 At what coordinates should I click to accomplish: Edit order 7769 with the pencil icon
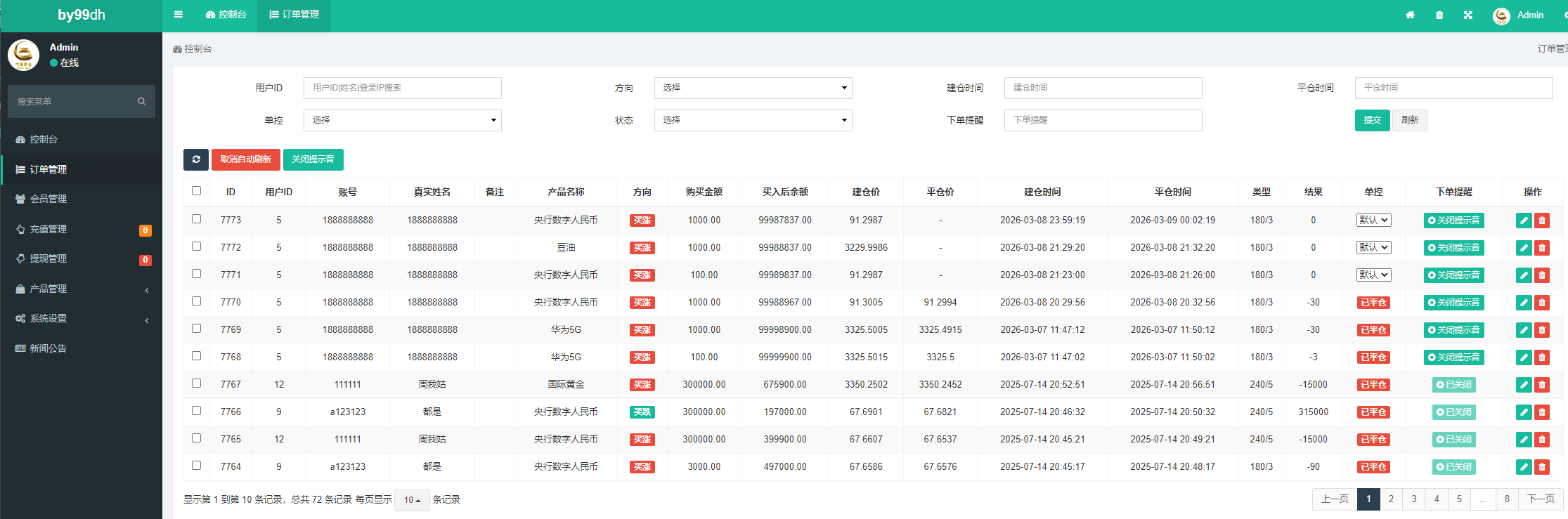[x=1524, y=330]
